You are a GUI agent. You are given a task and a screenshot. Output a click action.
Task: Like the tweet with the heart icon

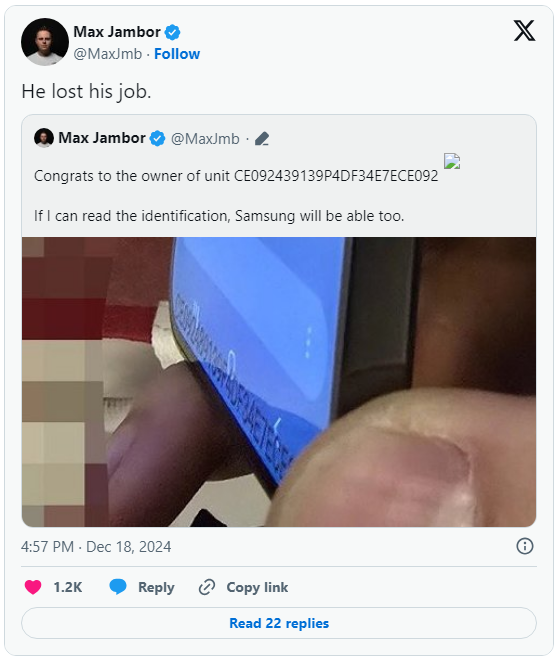33,587
